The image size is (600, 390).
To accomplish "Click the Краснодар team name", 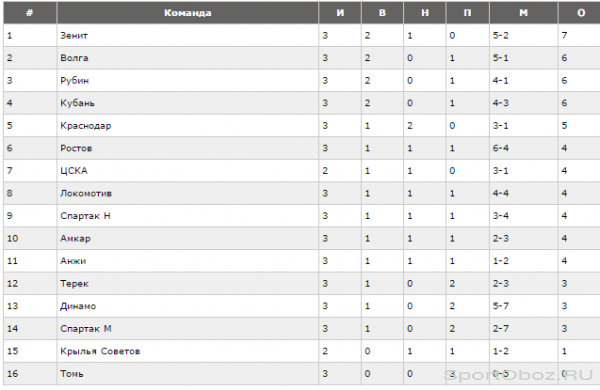I will tap(86, 126).
